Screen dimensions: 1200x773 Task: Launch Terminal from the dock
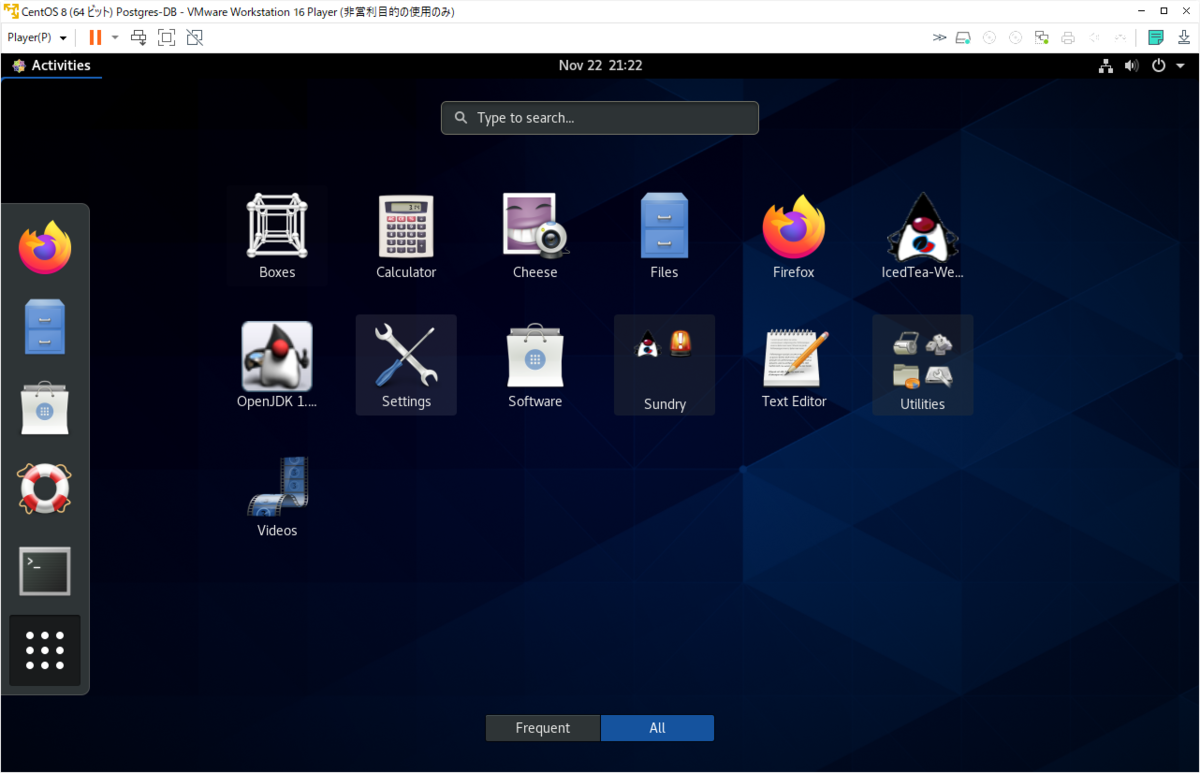tap(45, 571)
